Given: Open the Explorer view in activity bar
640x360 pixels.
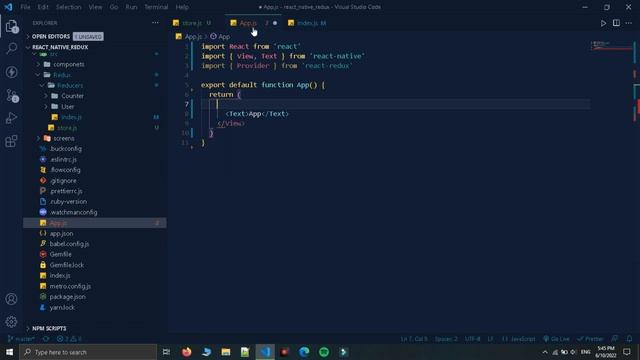Looking at the screenshot, I should click(x=11, y=26).
